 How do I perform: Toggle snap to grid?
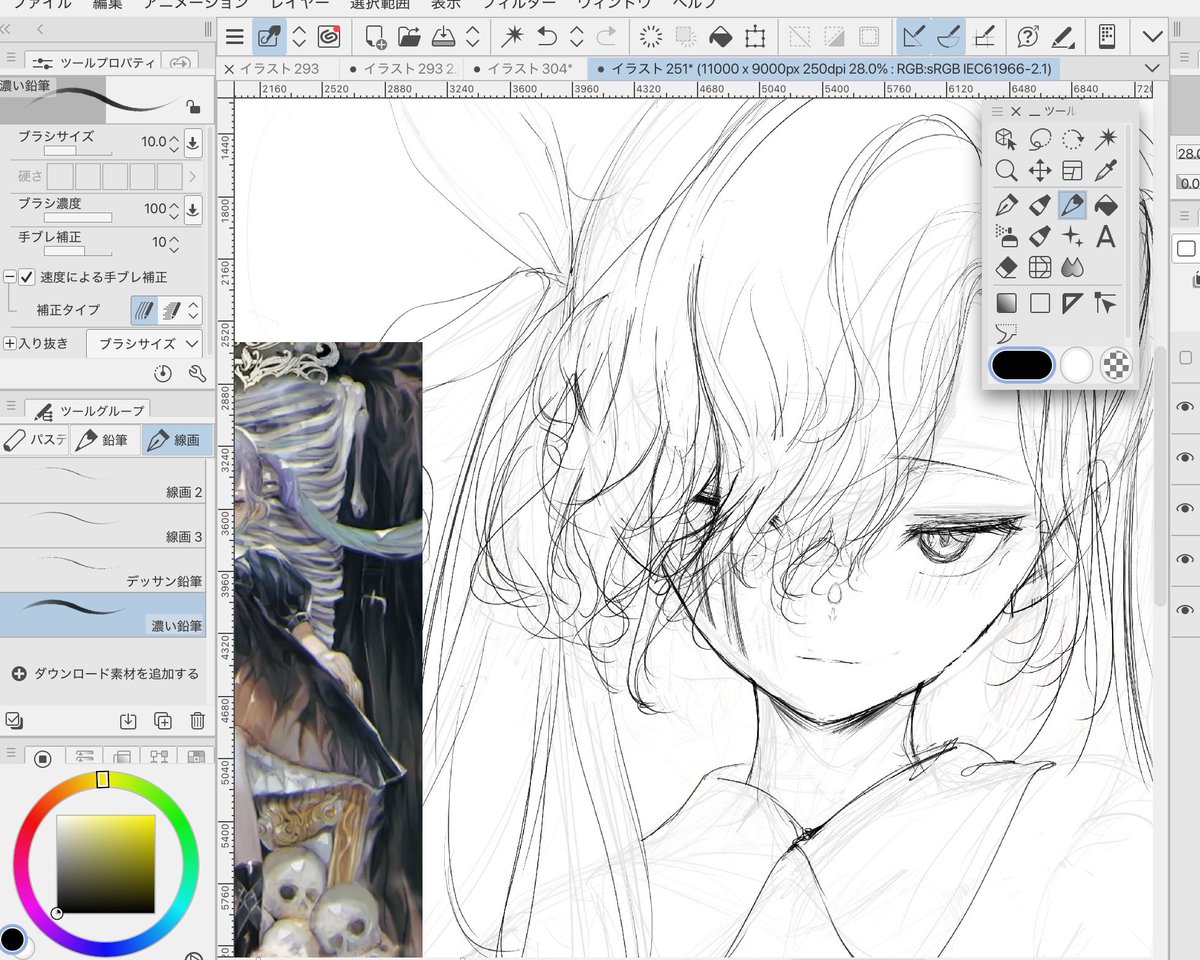pos(983,37)
